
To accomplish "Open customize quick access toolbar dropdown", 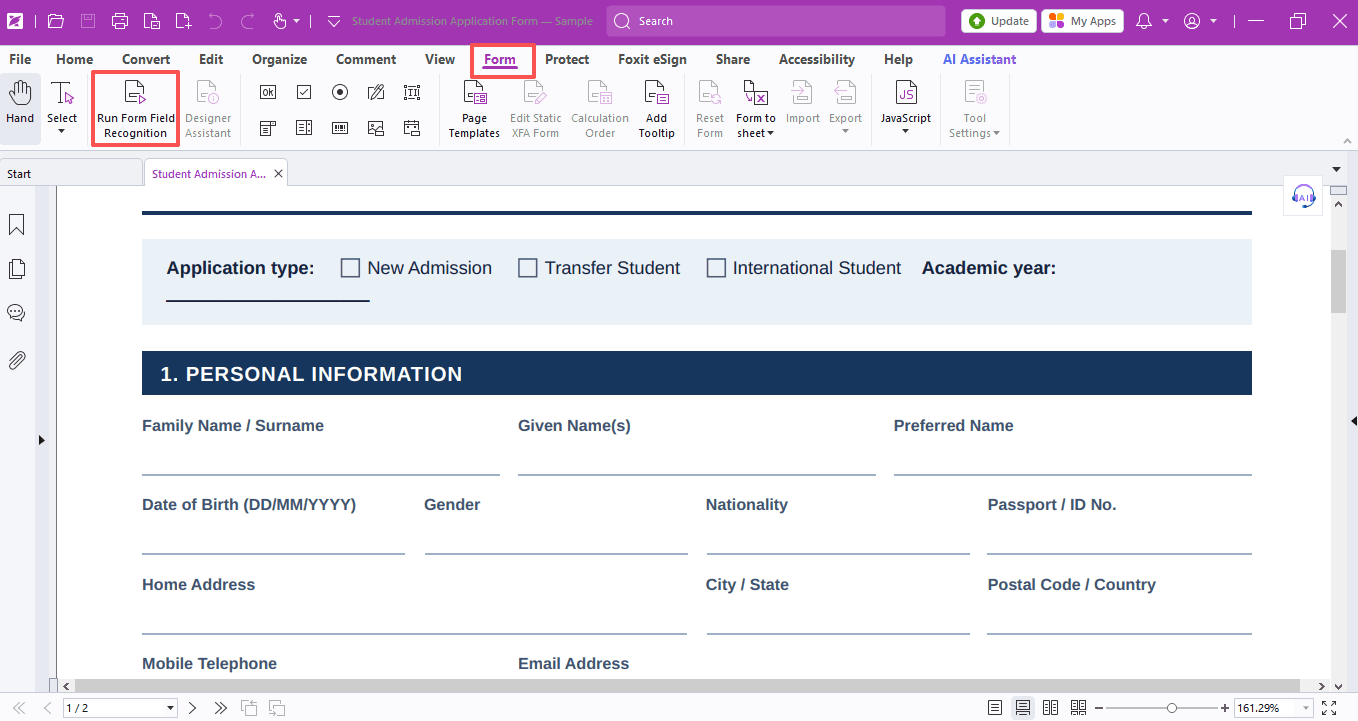I will pyautogui.click(x=334, y=21).
